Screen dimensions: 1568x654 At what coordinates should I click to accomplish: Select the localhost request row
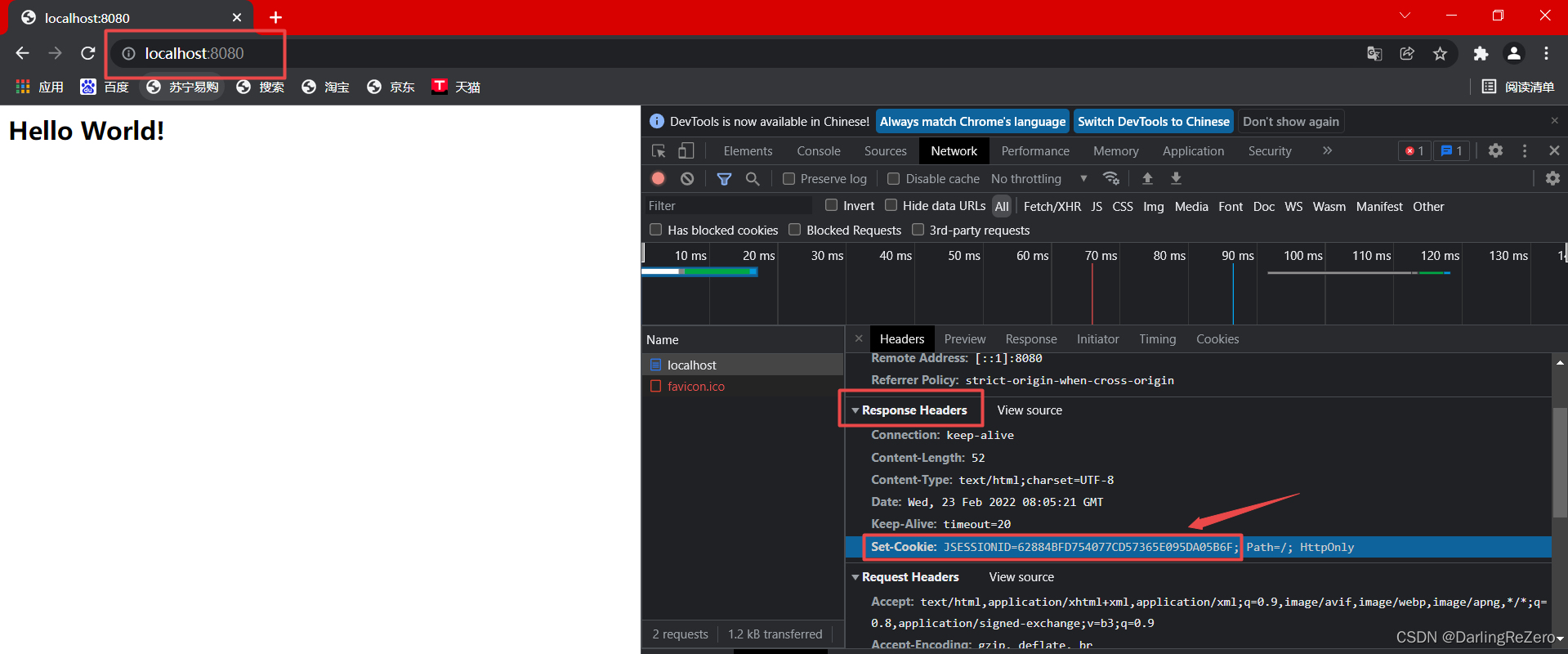(743, 365)
